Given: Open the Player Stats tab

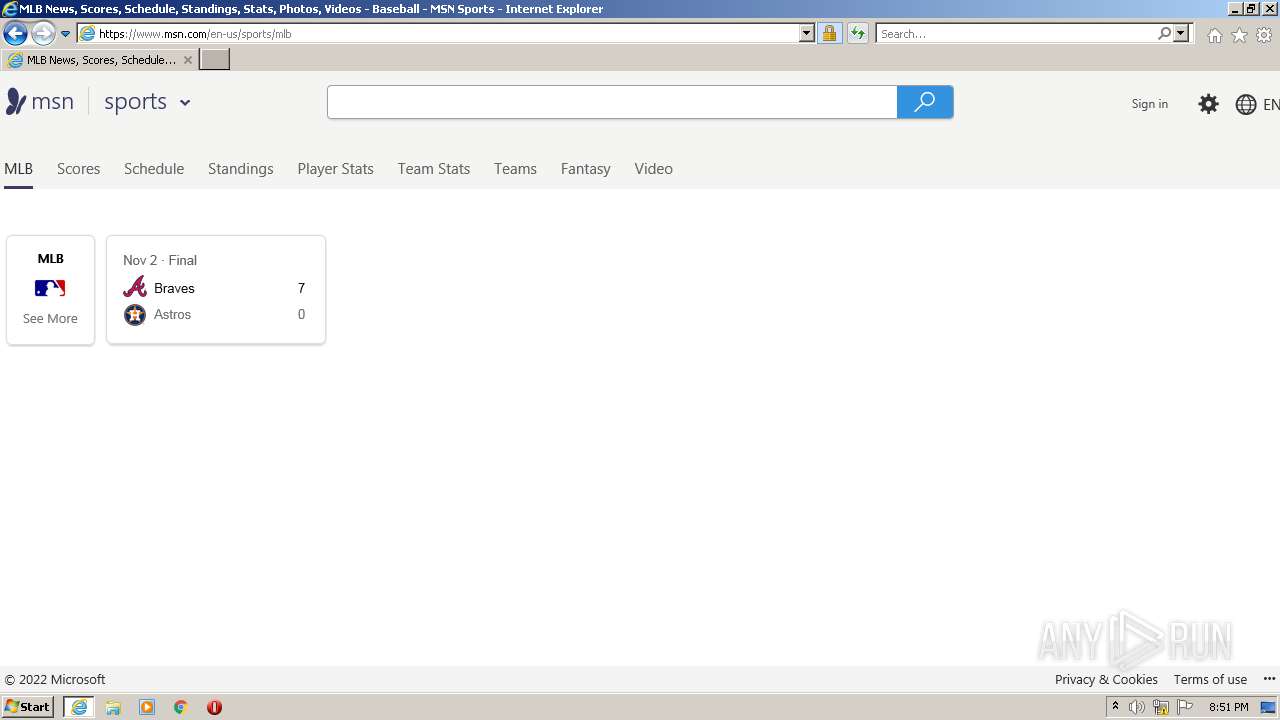Looking at the screenshot, I should (x=335, y=169).
